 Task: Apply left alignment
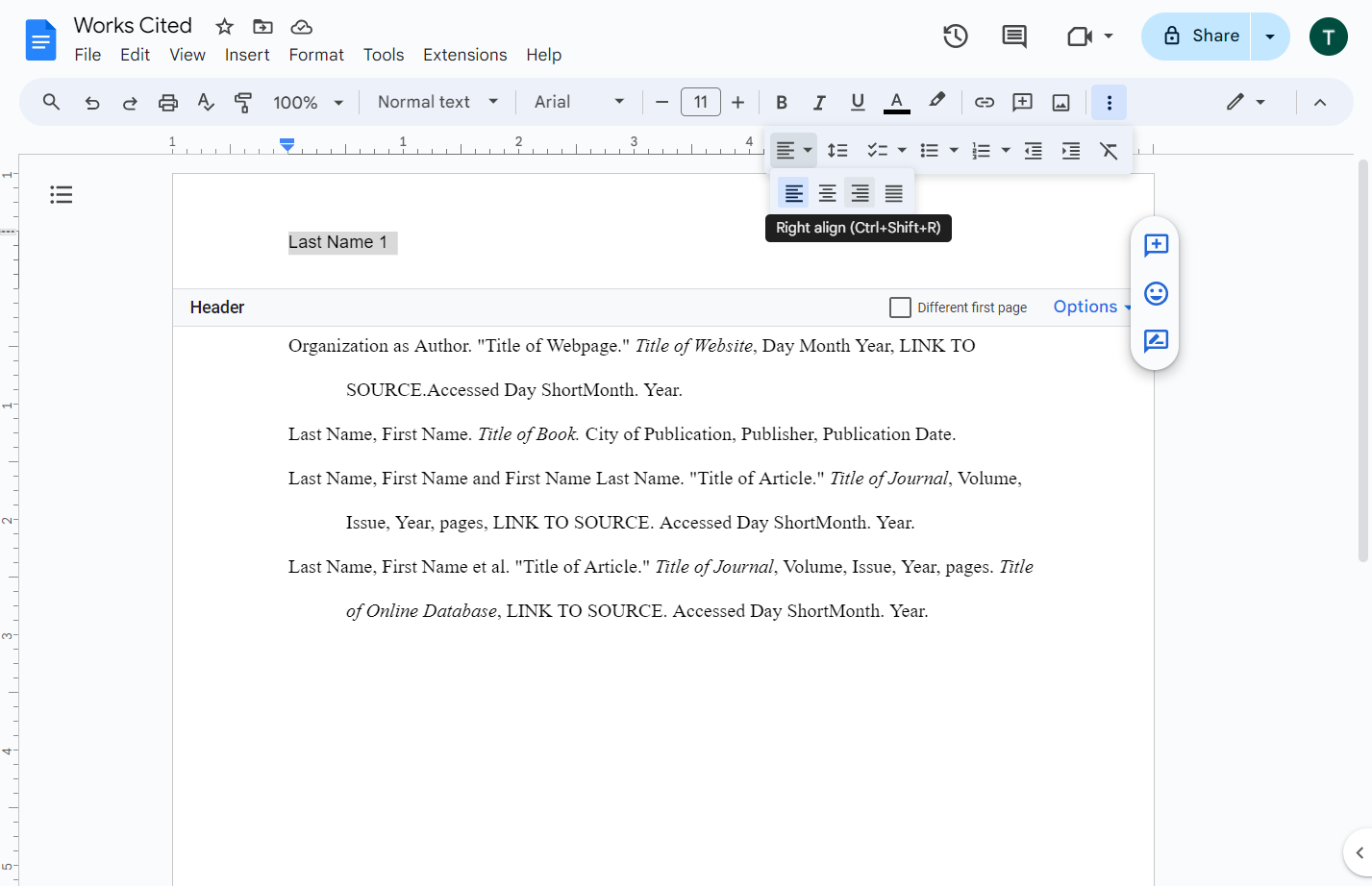pyautogui.click(x=793, y=193)
